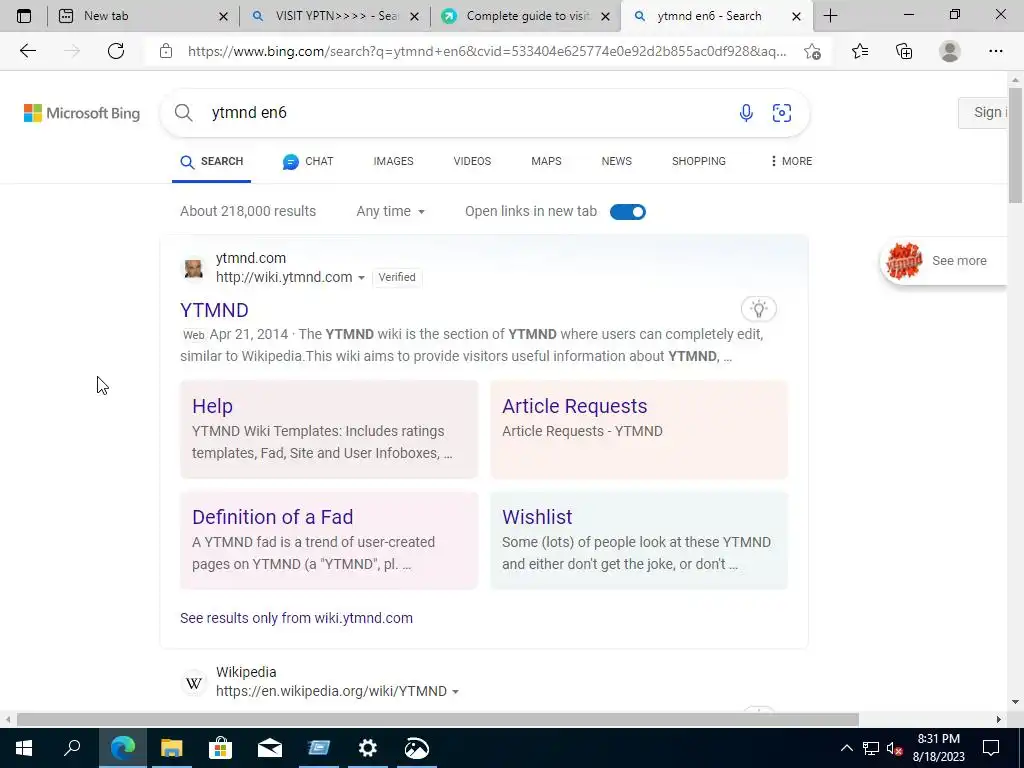Start voice search with microphone icon
Viewport: 1024px width, 768px height.
pos(746,113)
